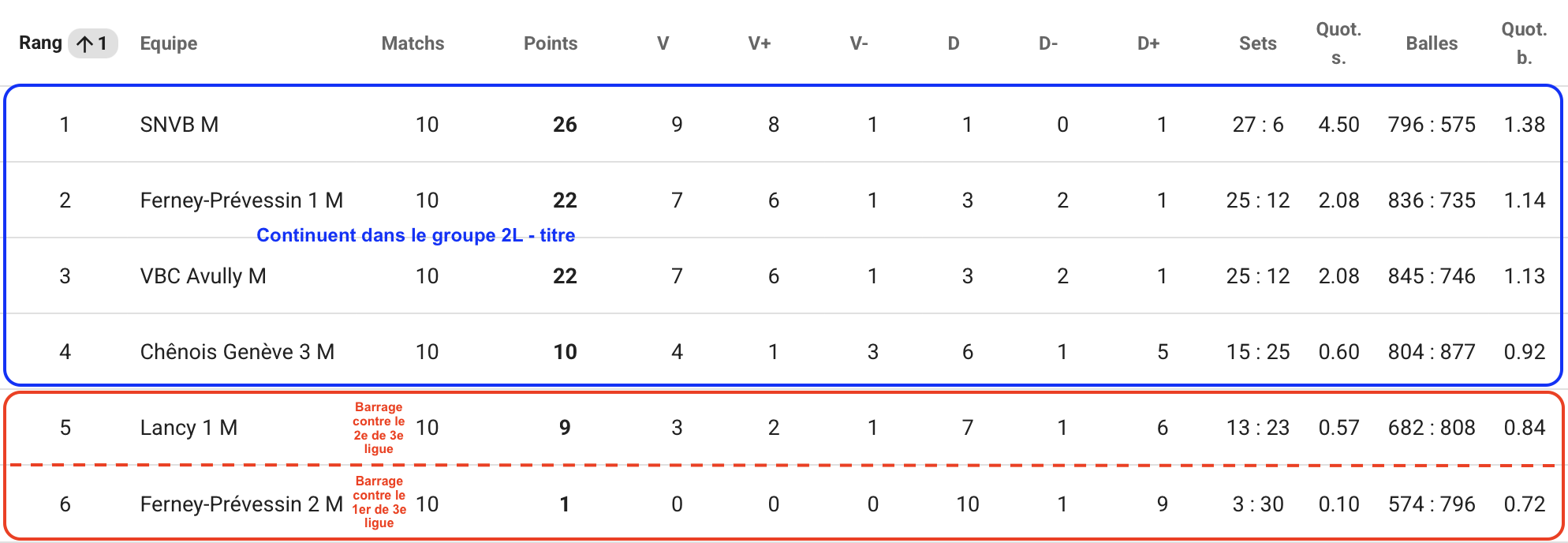Click the D column header
This screenshot has height=543, width=1568.
(x=954, y=43)
